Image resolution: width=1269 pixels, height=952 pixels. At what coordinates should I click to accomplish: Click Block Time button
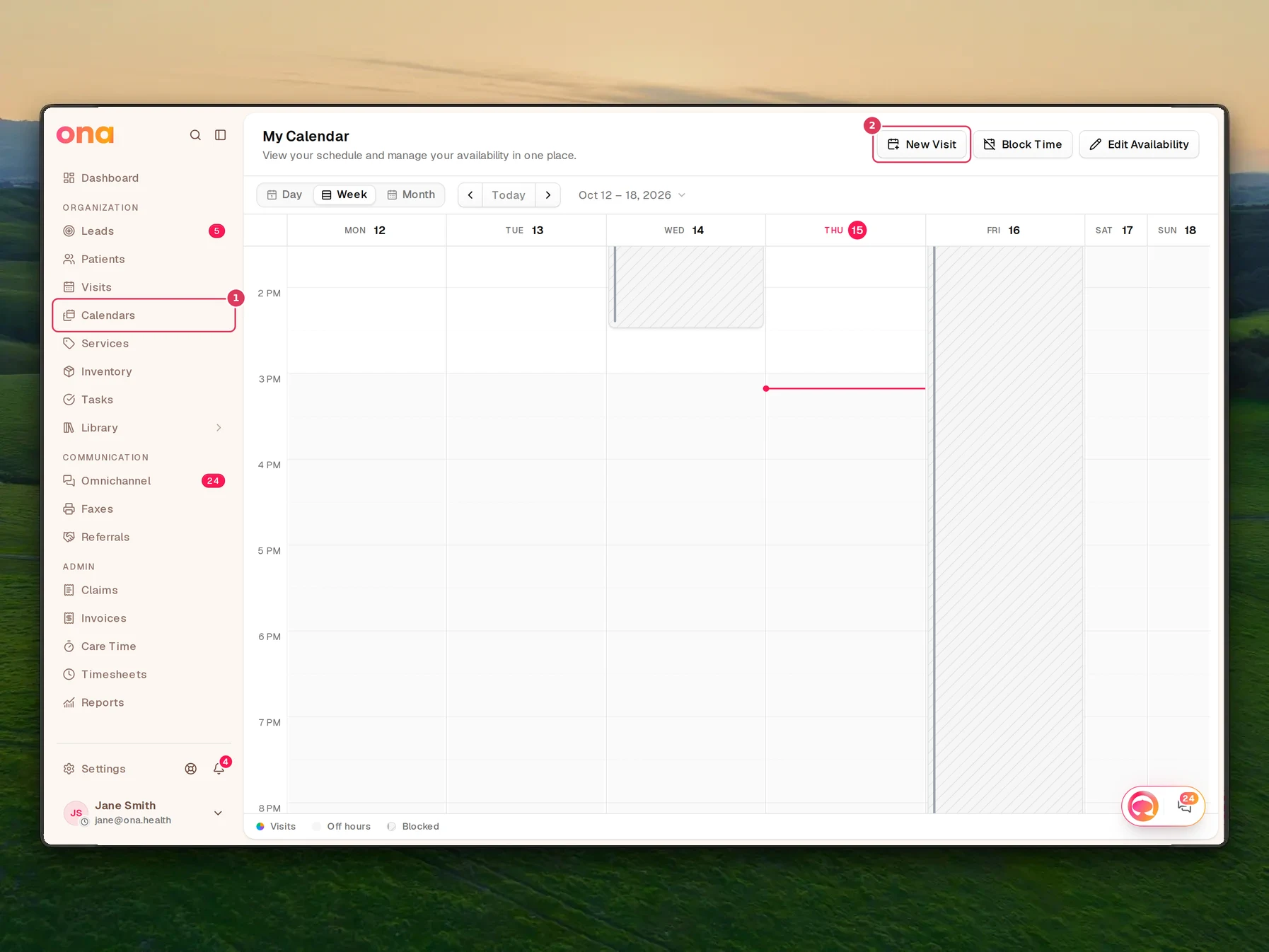[x=1023, y=144]
